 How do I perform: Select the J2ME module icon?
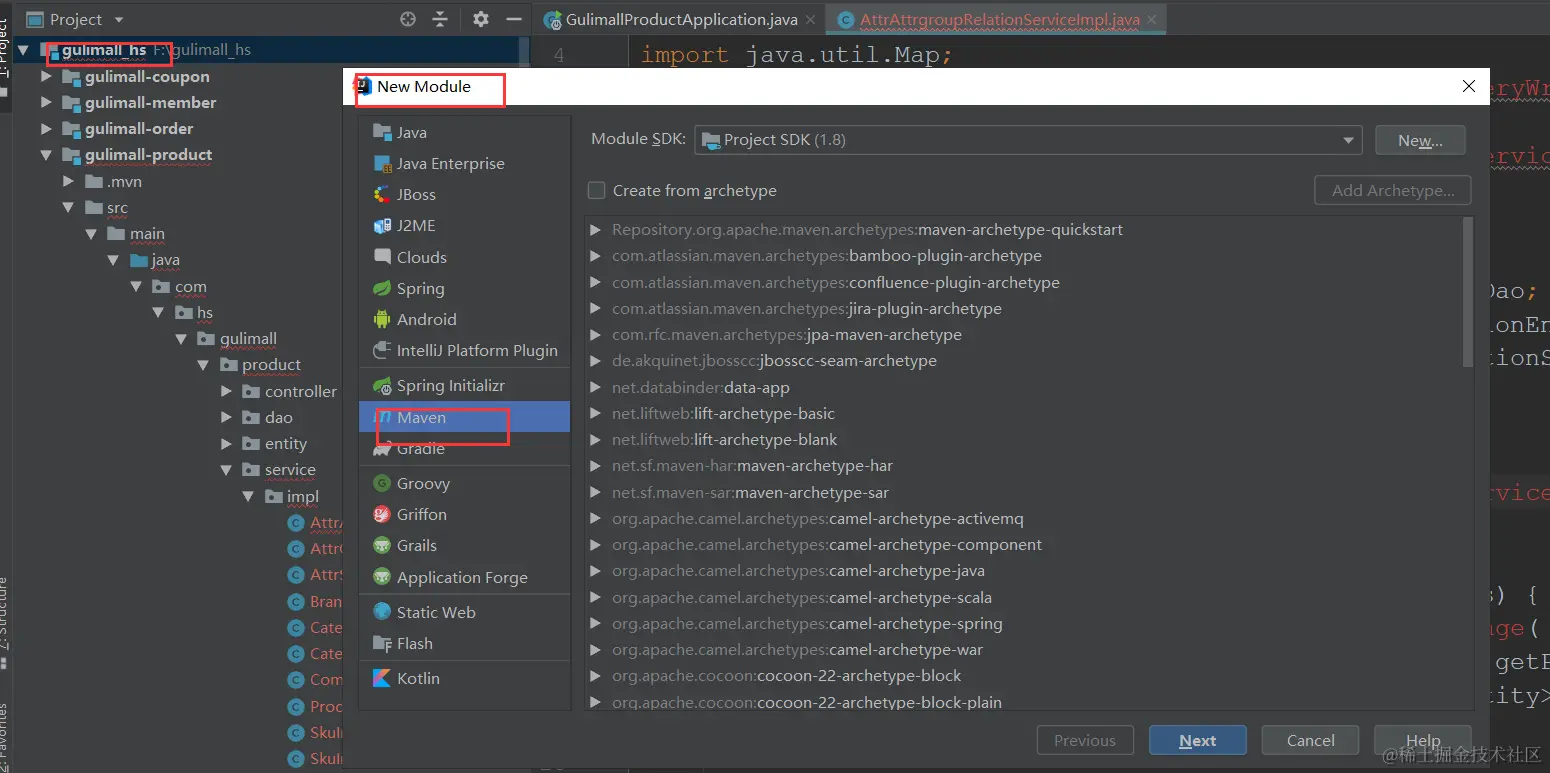[381, 225]
